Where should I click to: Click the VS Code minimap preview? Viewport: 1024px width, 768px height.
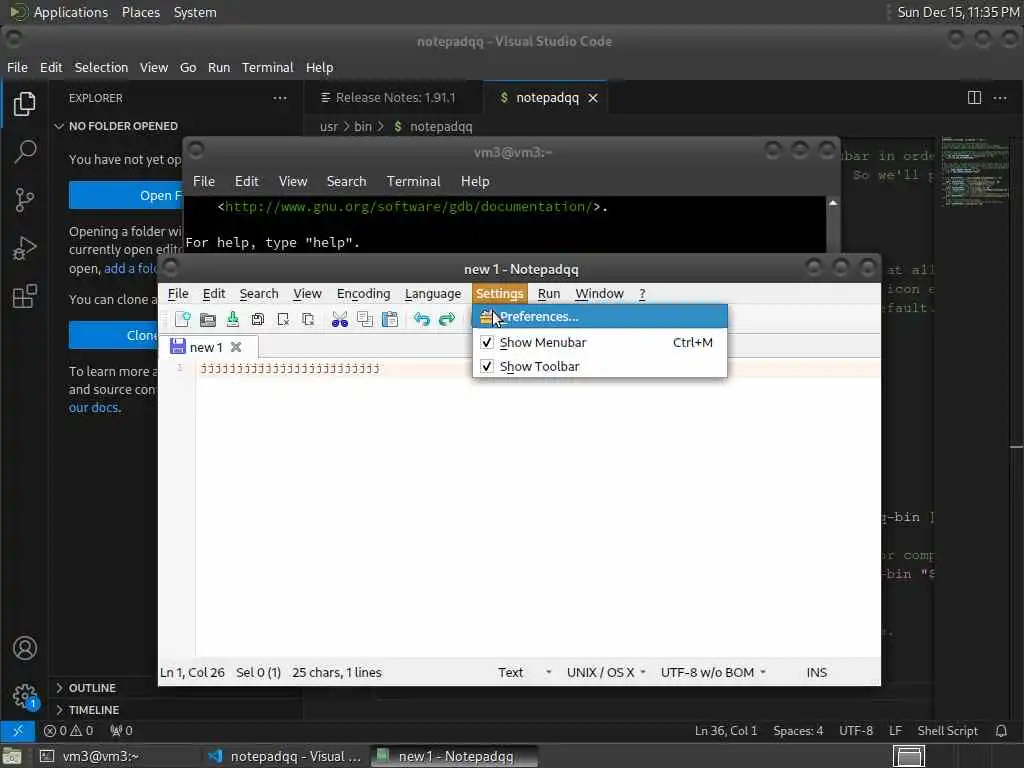(975, 172)
